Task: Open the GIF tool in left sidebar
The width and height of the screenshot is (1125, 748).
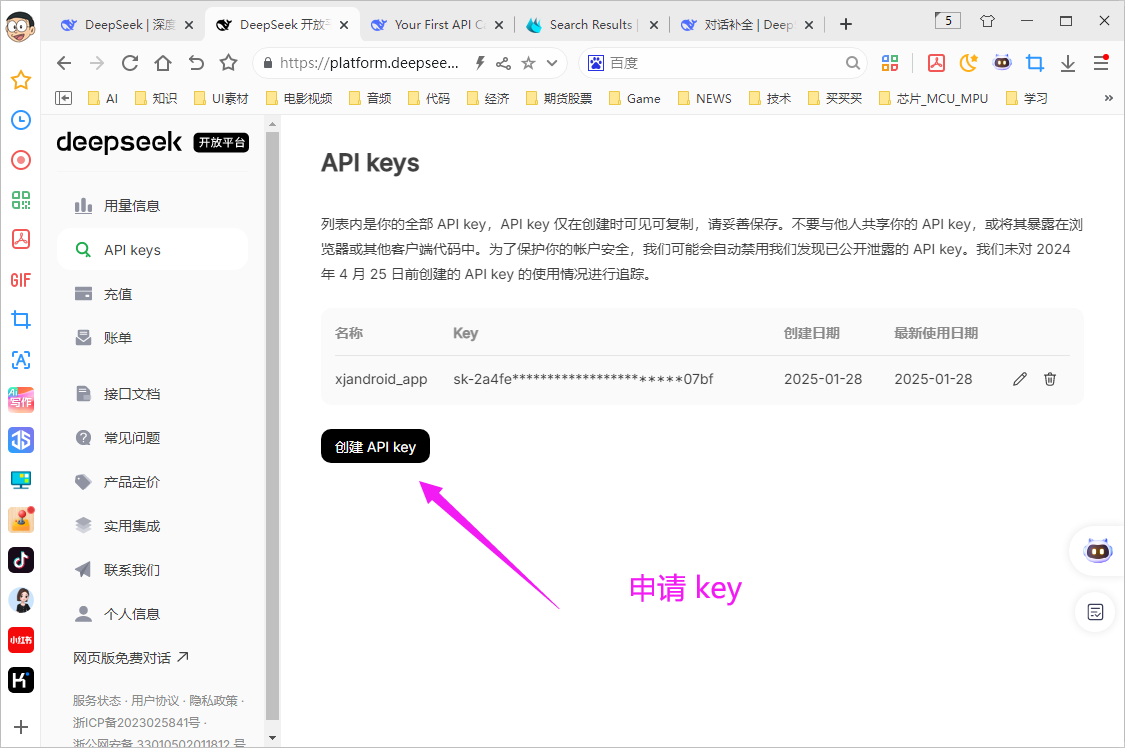Action: 21,280
